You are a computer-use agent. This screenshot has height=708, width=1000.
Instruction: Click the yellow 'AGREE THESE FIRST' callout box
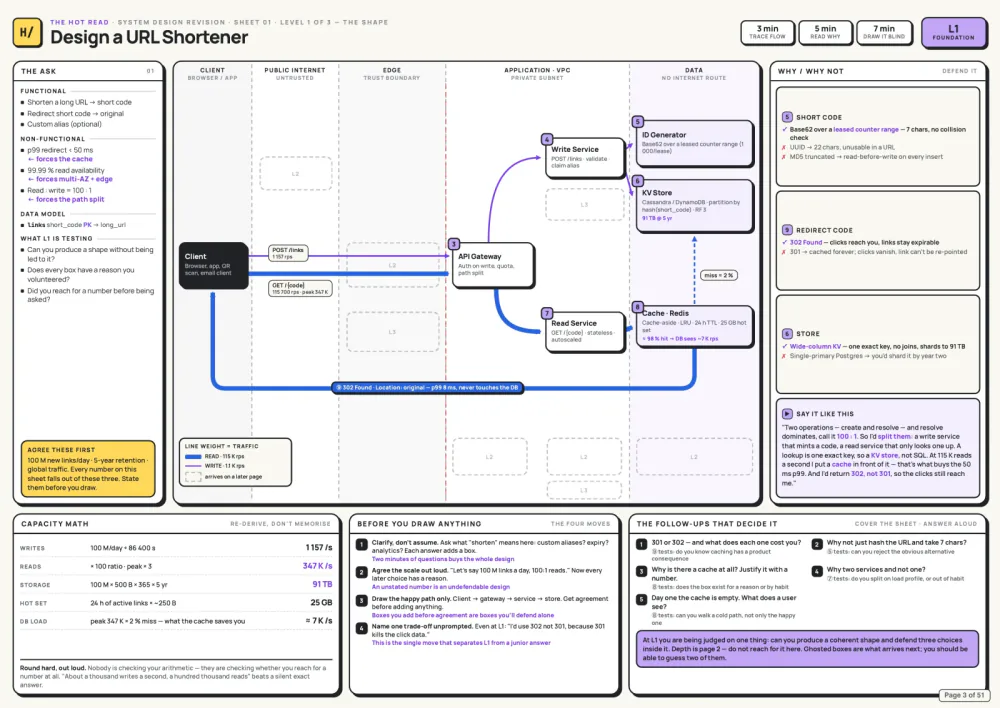coord(88,468)
